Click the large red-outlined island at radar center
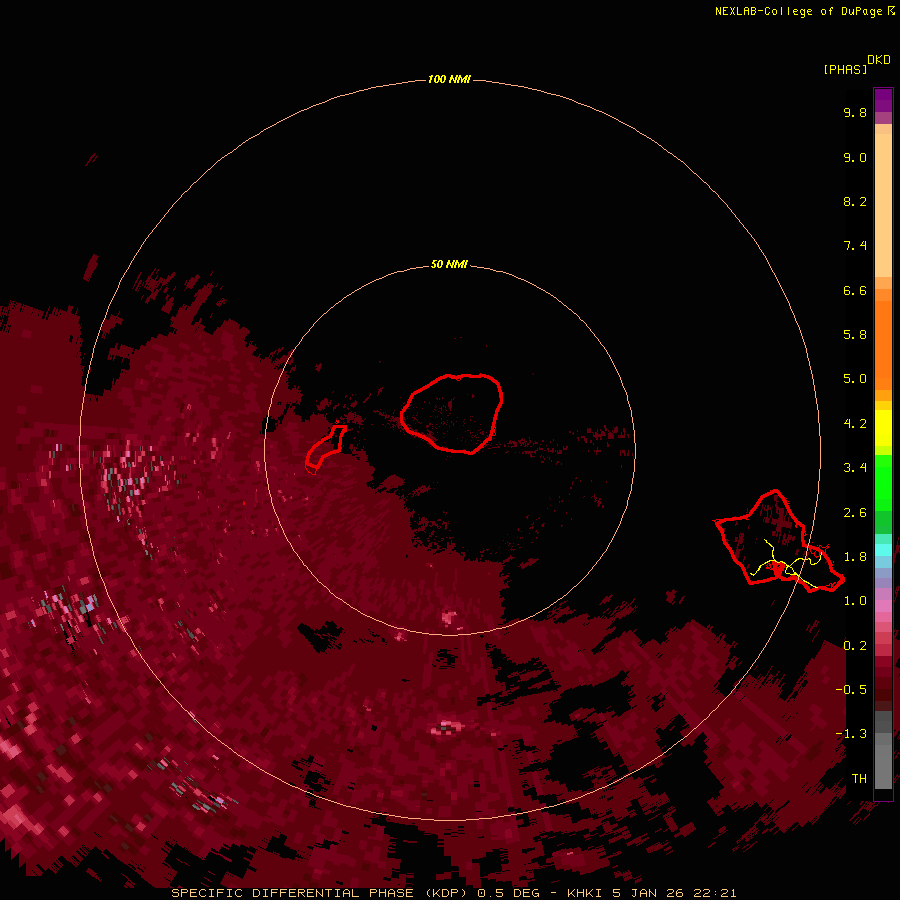This screenshot has height=900, width=900. (452, 413)
